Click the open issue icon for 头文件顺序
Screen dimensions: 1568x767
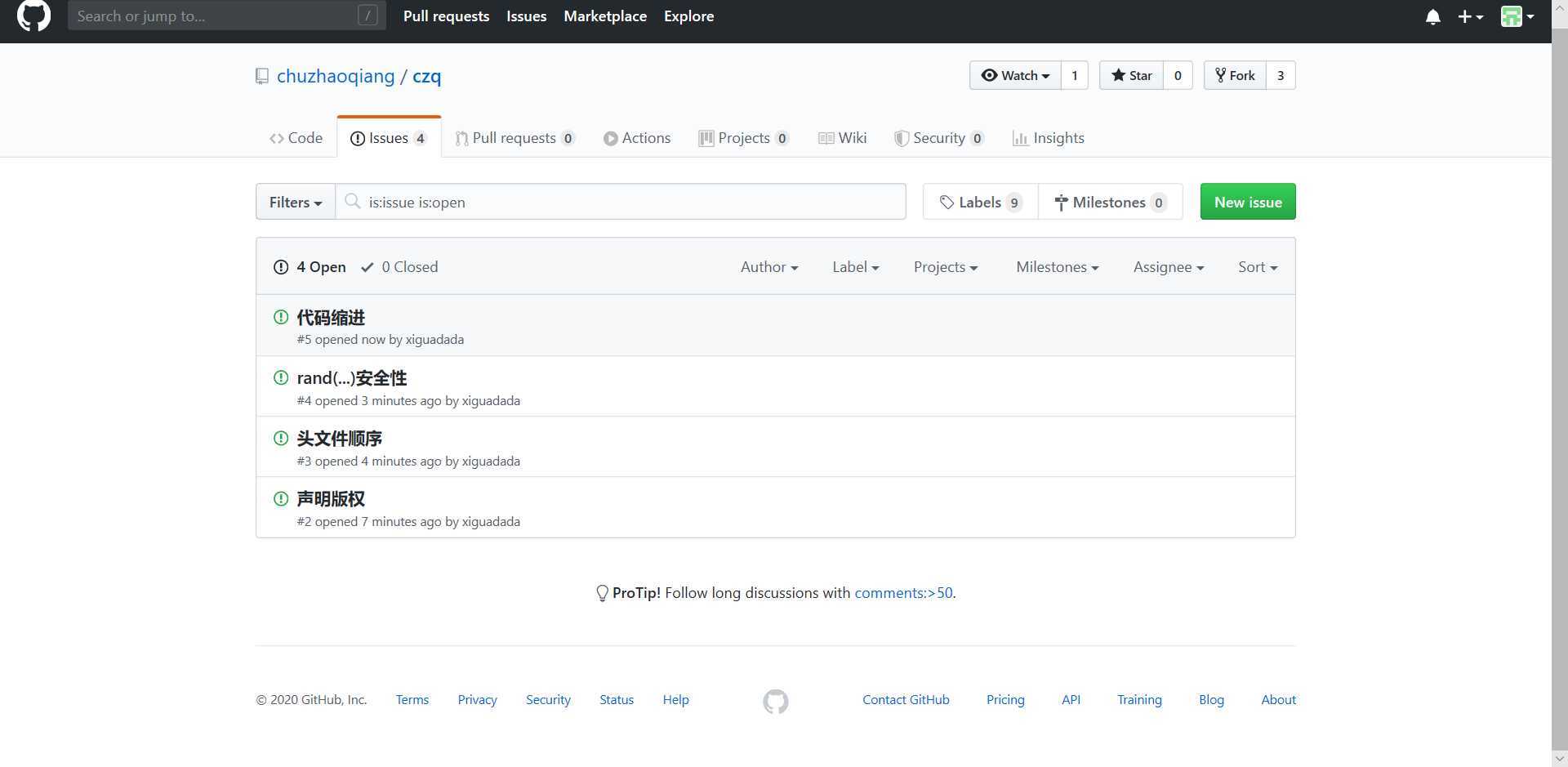(281, 438)
